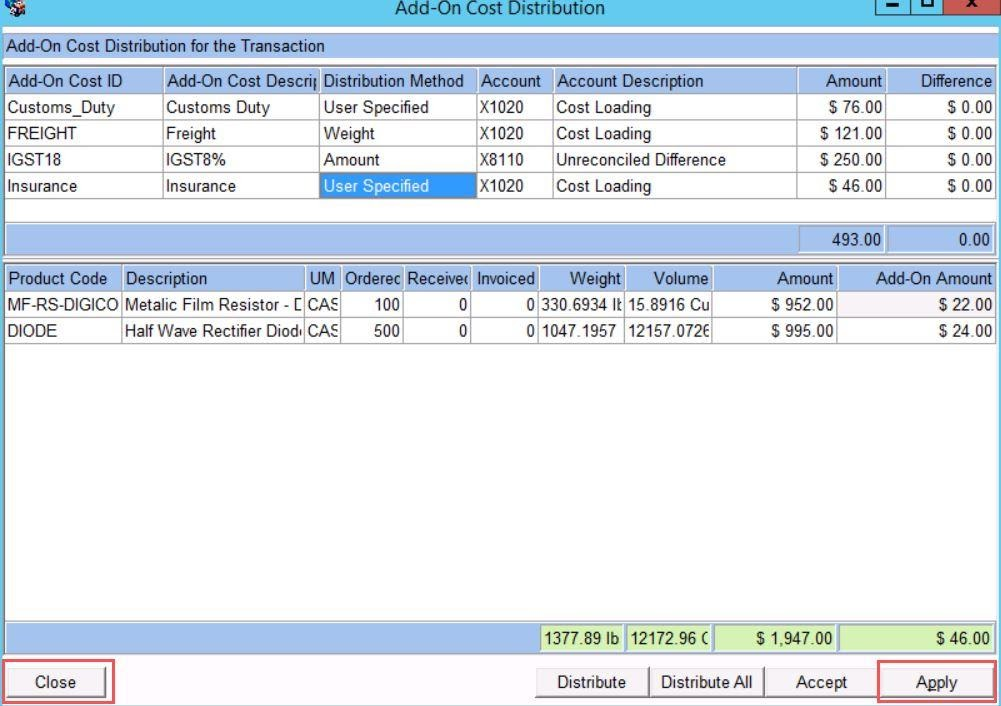Select the Customs_Duty add-on cost row

[82, 108]
